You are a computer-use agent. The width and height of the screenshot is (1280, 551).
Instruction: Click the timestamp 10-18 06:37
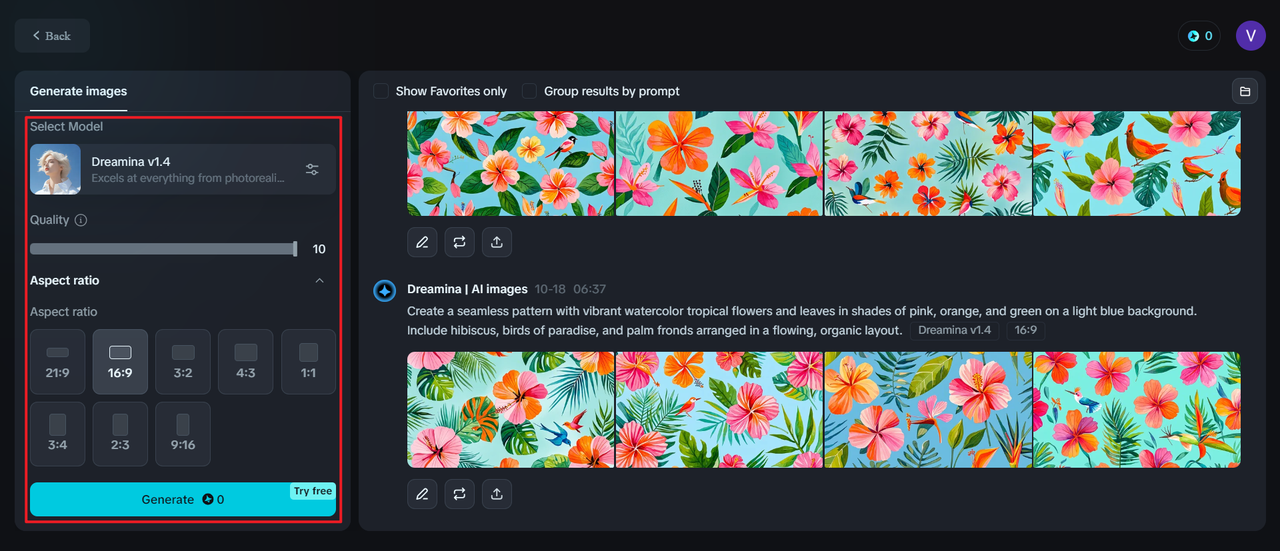[570, 289]
